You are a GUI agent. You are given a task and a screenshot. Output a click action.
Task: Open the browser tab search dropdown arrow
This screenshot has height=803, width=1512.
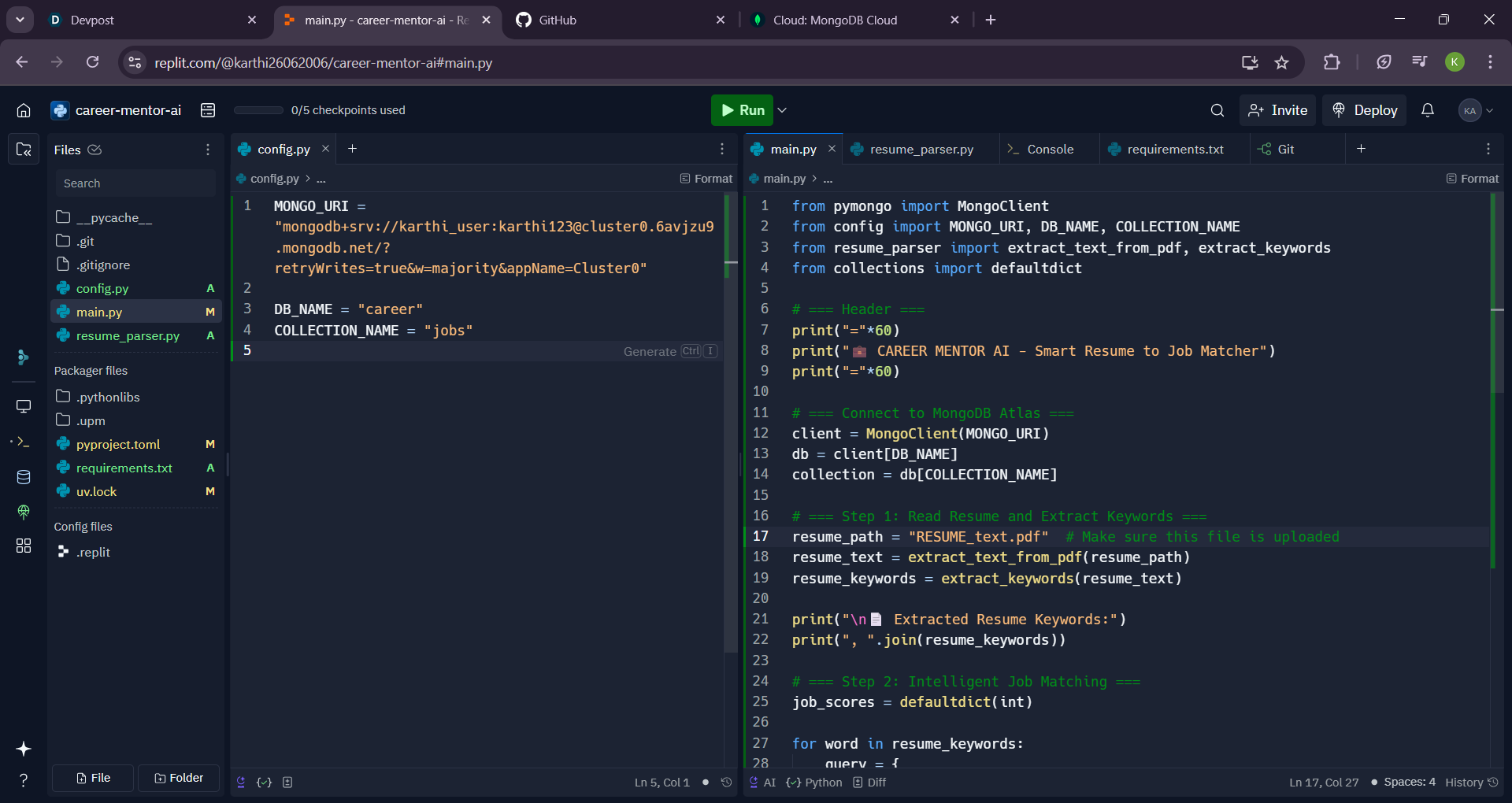pyautogui.click(x=20, y=20)
